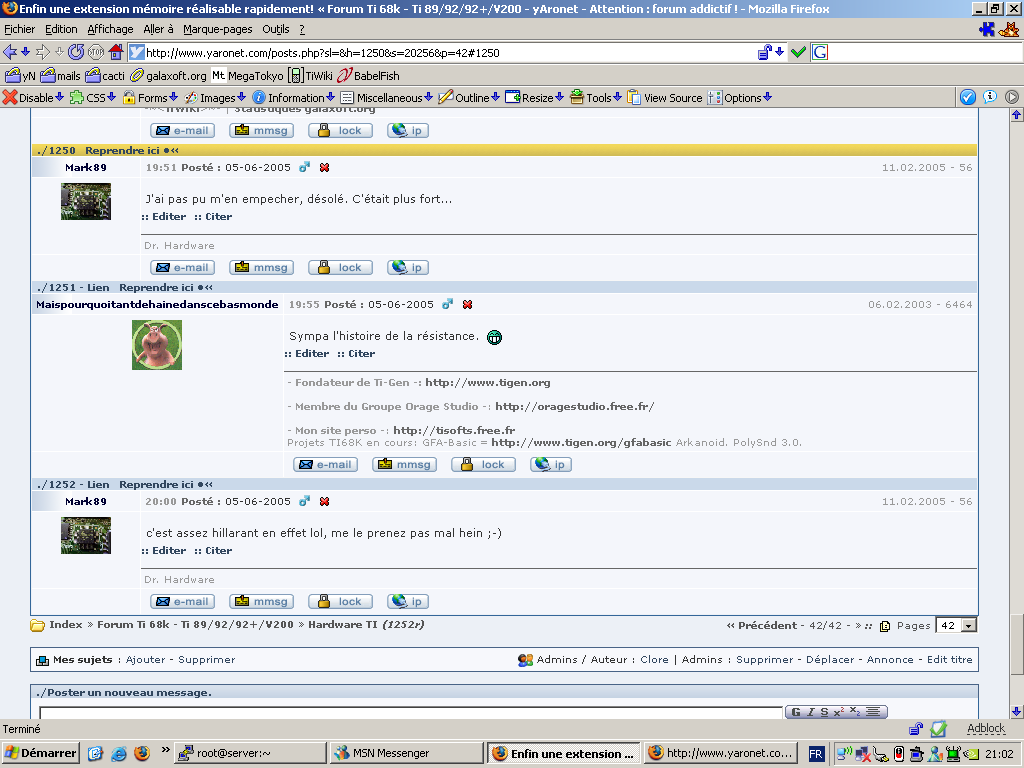Open the Affichage menu
This screenshot has width=1024, height=768.
pos(110,29)
